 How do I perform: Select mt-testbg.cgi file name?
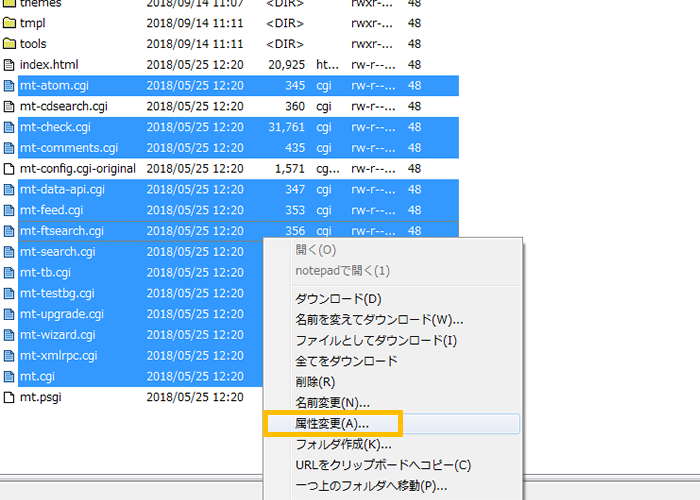57,293
